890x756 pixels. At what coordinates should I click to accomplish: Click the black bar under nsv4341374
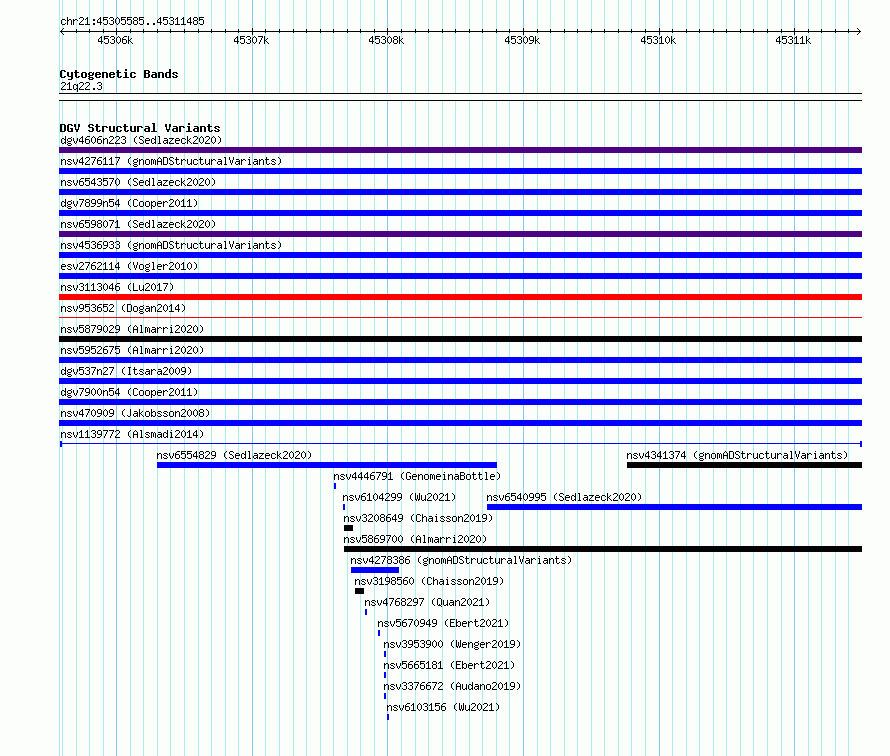744,465
